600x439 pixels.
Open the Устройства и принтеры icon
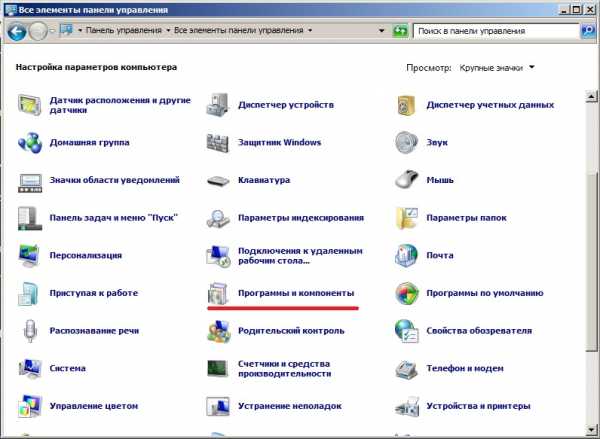pyautogui.click(x=406, y=407)
